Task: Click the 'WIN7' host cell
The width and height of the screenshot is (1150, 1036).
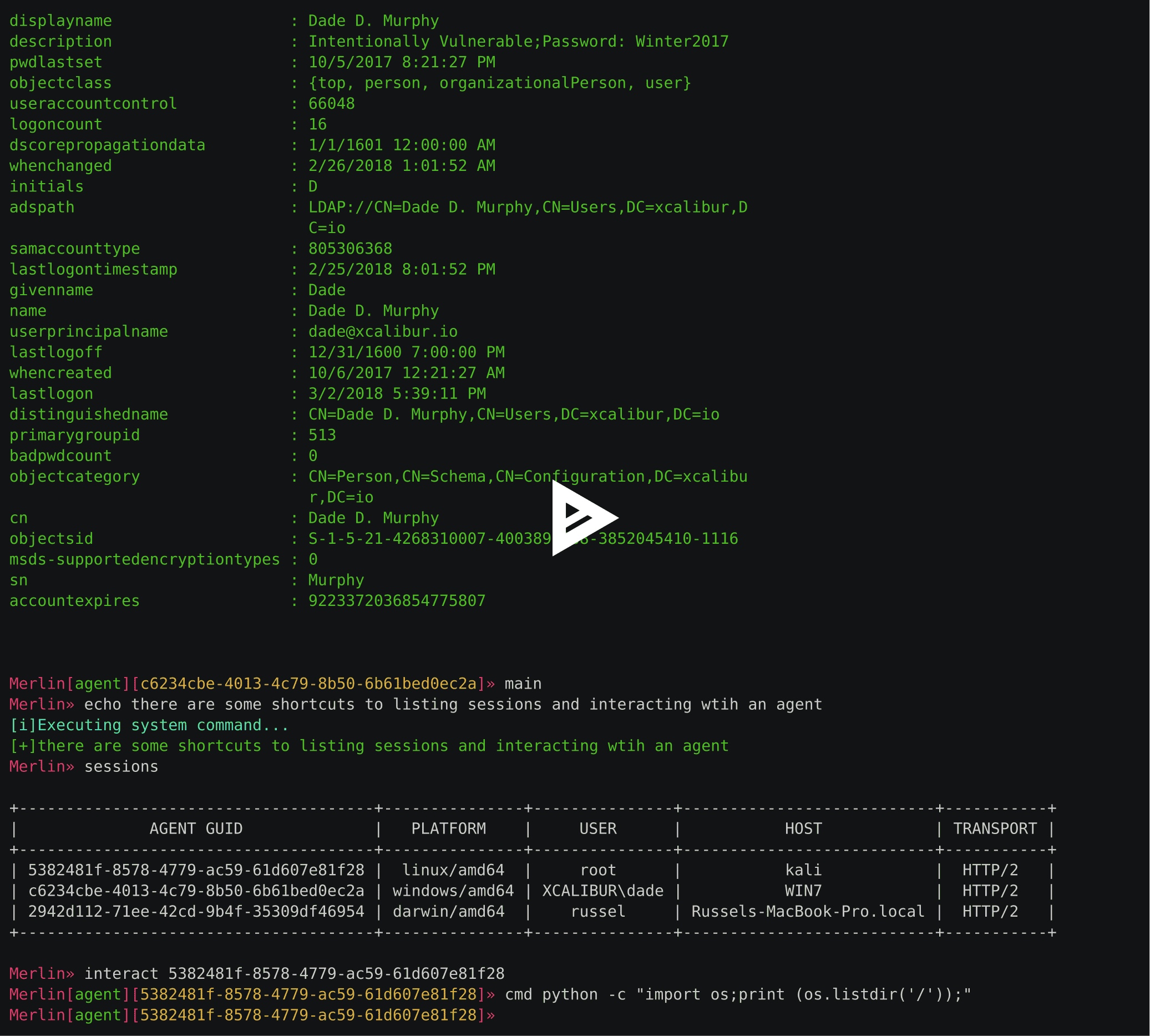Action: click(803, 891)
